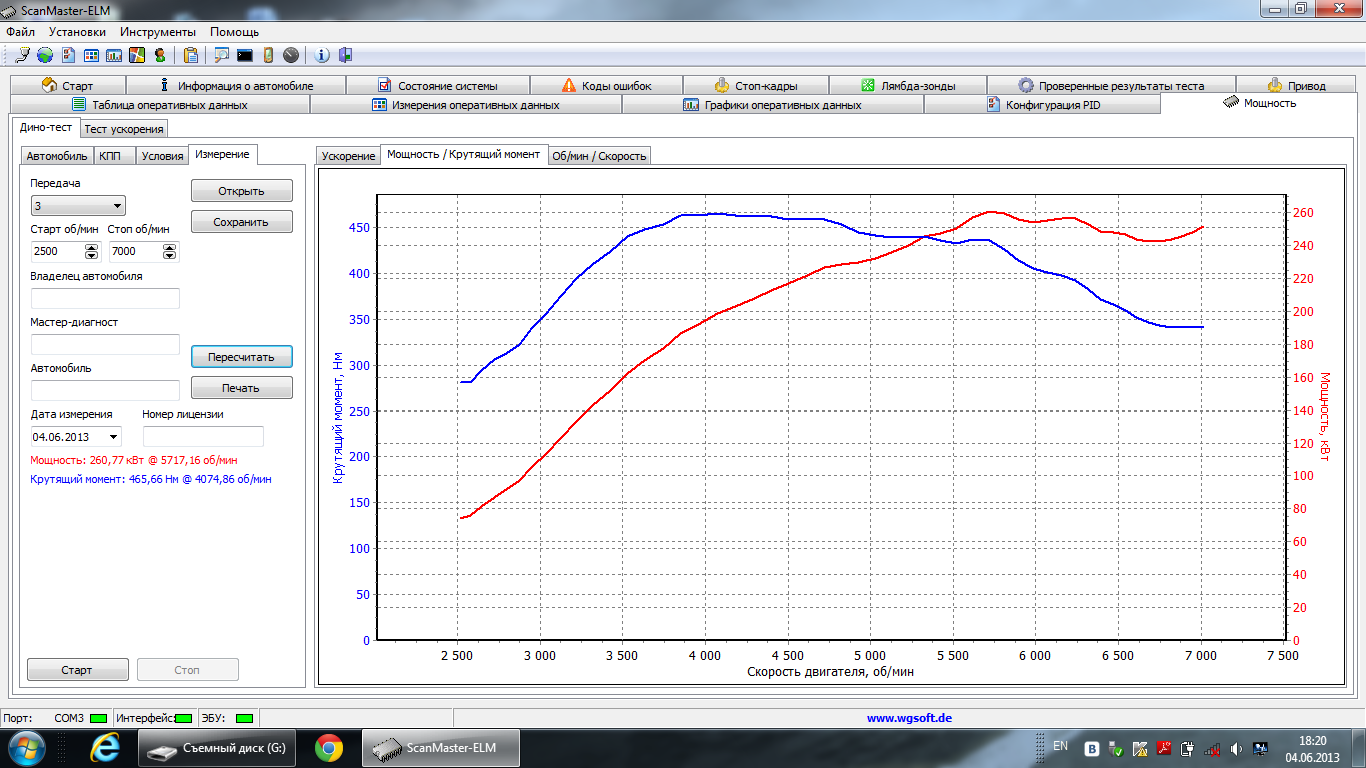Click the blue information icon in toolbar
Image resolution: width=1366 pixels, height=768 pixels.
tap(322, 55)
